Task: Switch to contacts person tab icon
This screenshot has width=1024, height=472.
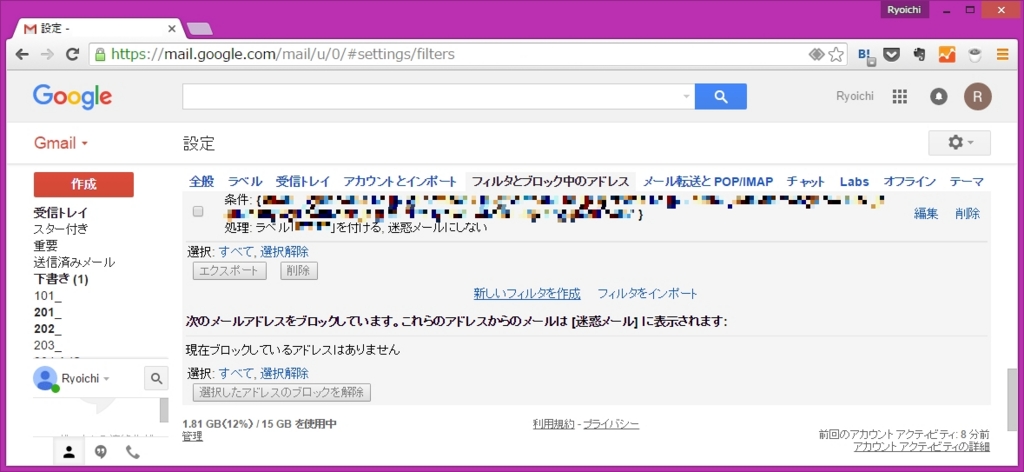Action: (69, 452)
